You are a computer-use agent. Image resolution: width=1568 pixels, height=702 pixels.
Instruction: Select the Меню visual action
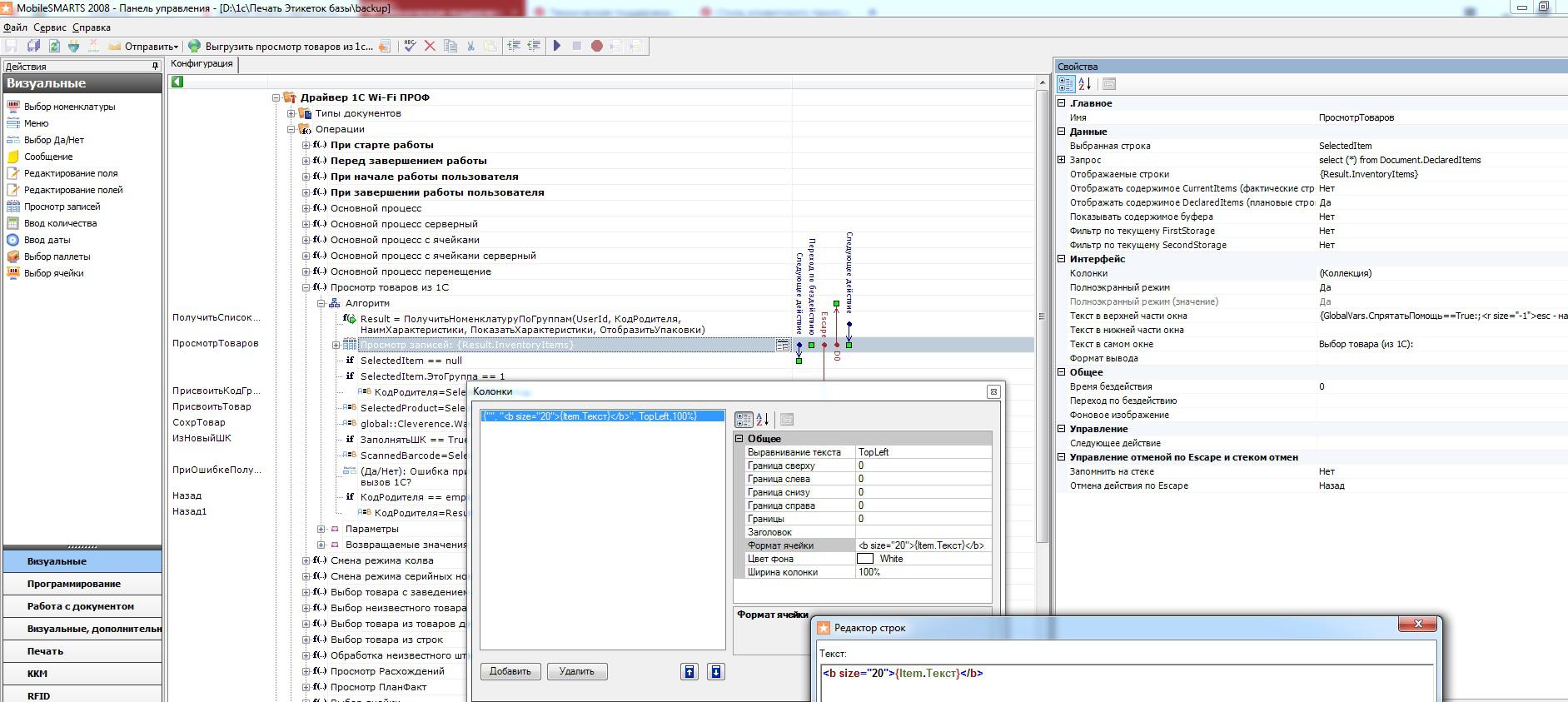coord(37,123)
